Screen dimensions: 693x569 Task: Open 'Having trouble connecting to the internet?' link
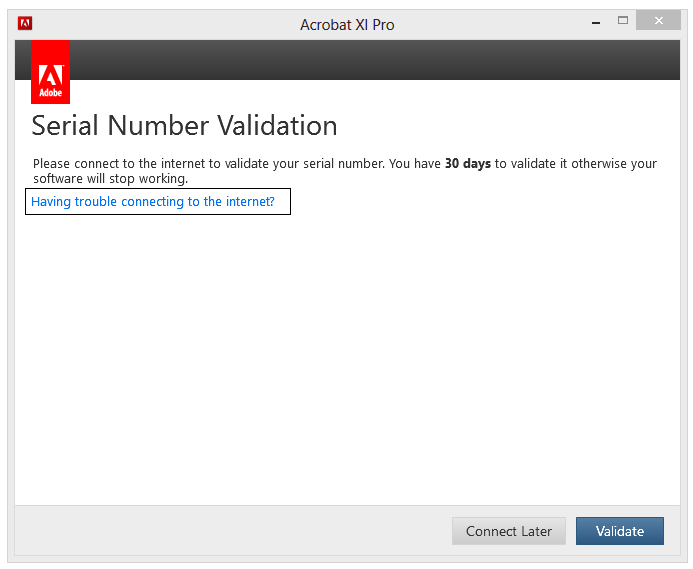point(153,202)
